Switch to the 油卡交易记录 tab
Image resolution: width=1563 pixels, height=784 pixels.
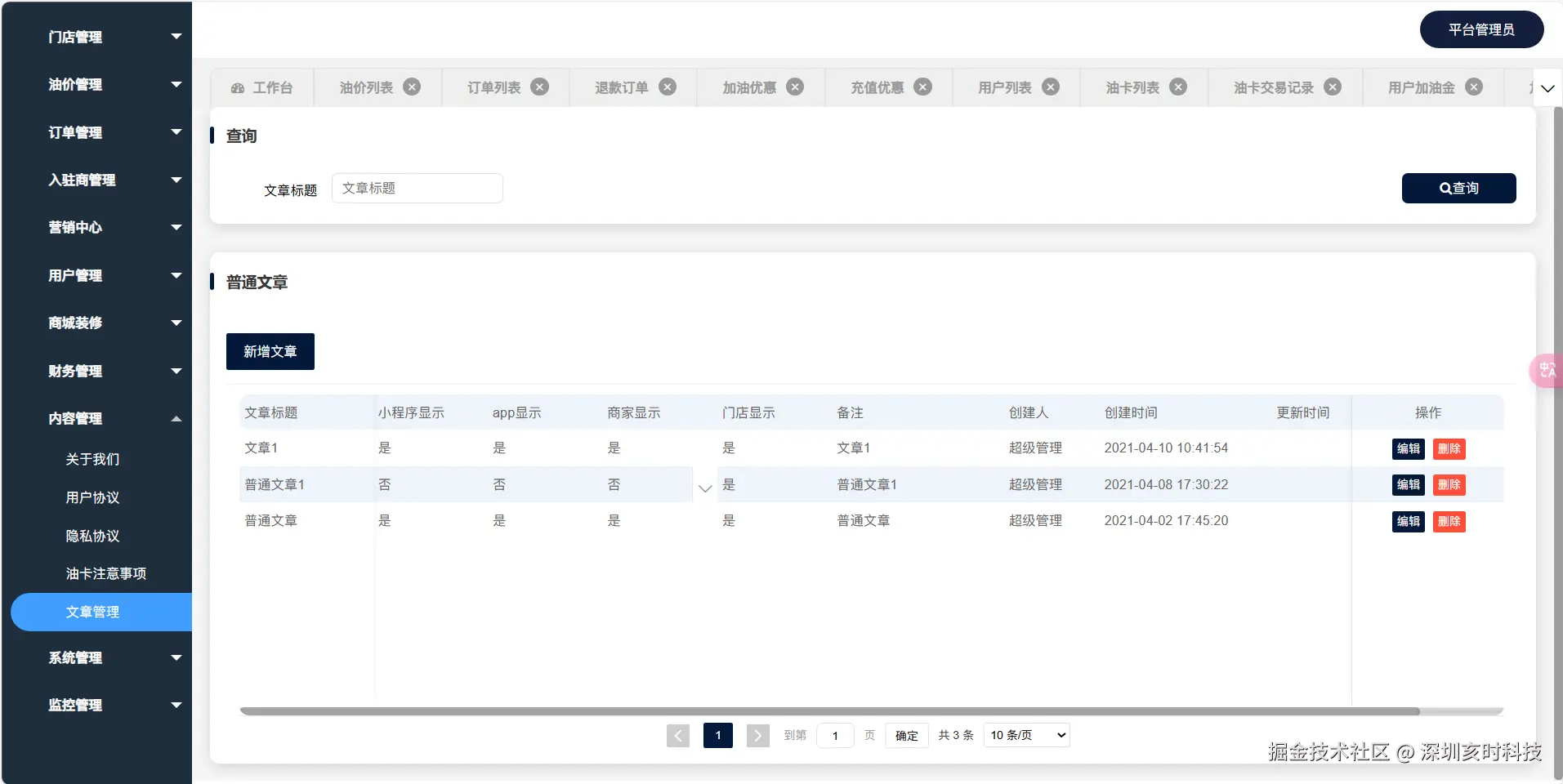(x=1273, y=87)
